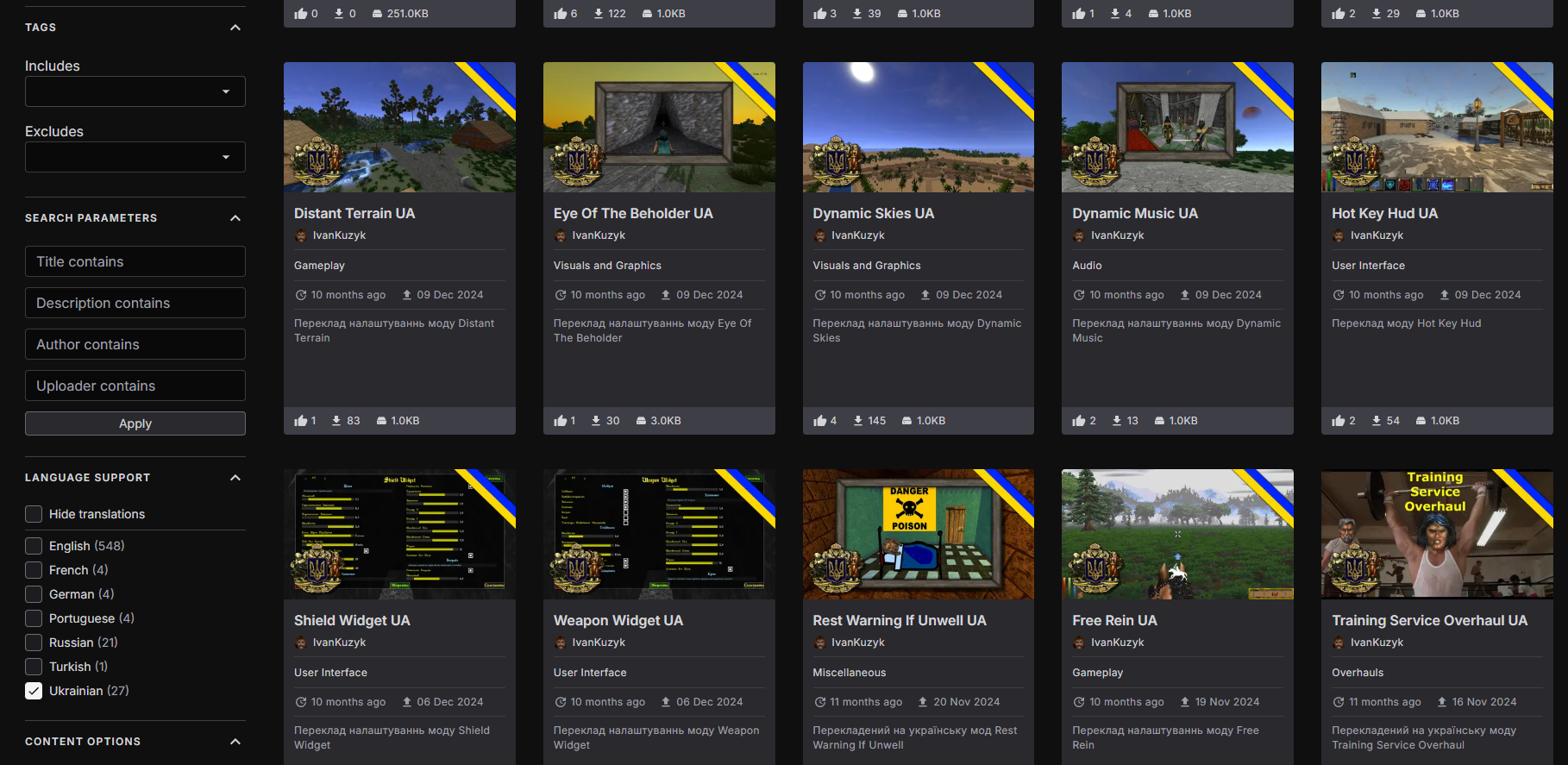1568x765 pixels.
Task: Collapse the Language Support section
Action: [235, 478]
